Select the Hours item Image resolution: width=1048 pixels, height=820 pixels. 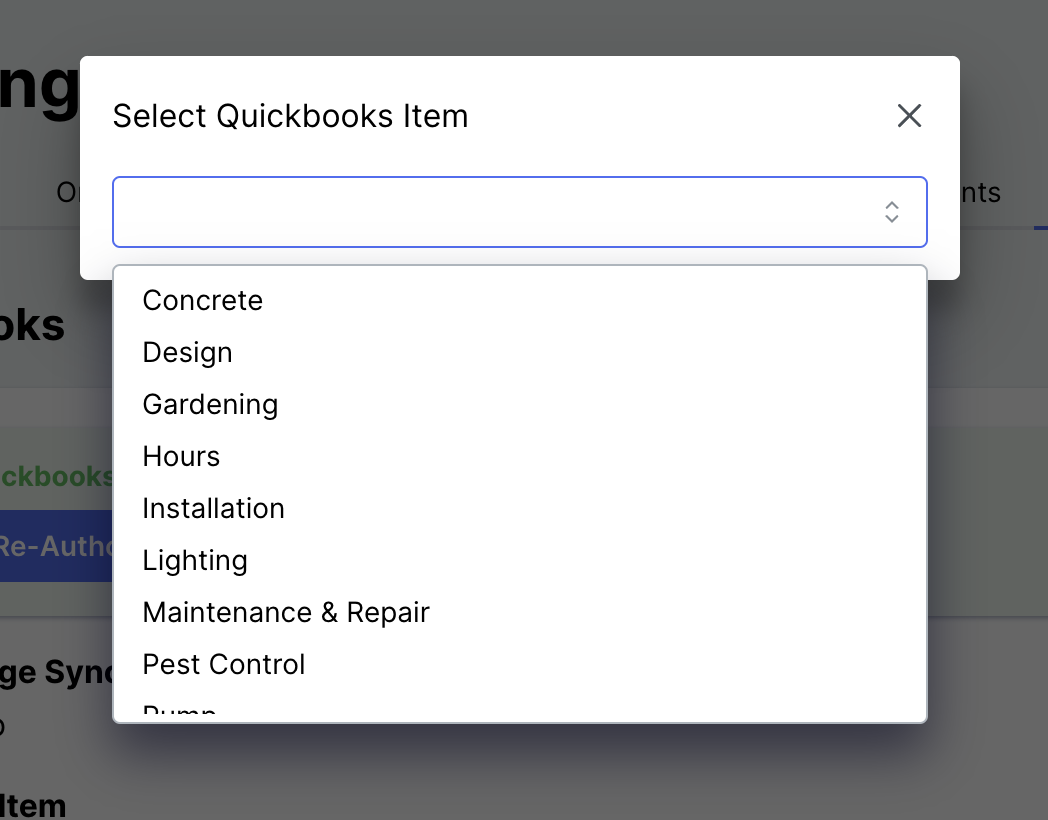point(181,456)
